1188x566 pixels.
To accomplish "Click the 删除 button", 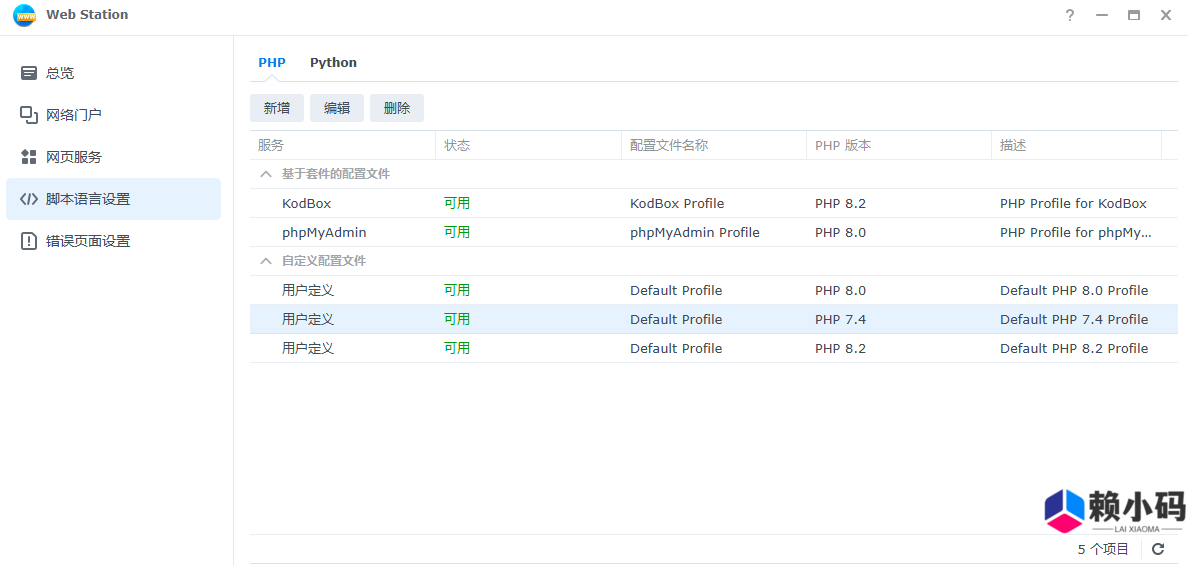I will tap(397, 108).
